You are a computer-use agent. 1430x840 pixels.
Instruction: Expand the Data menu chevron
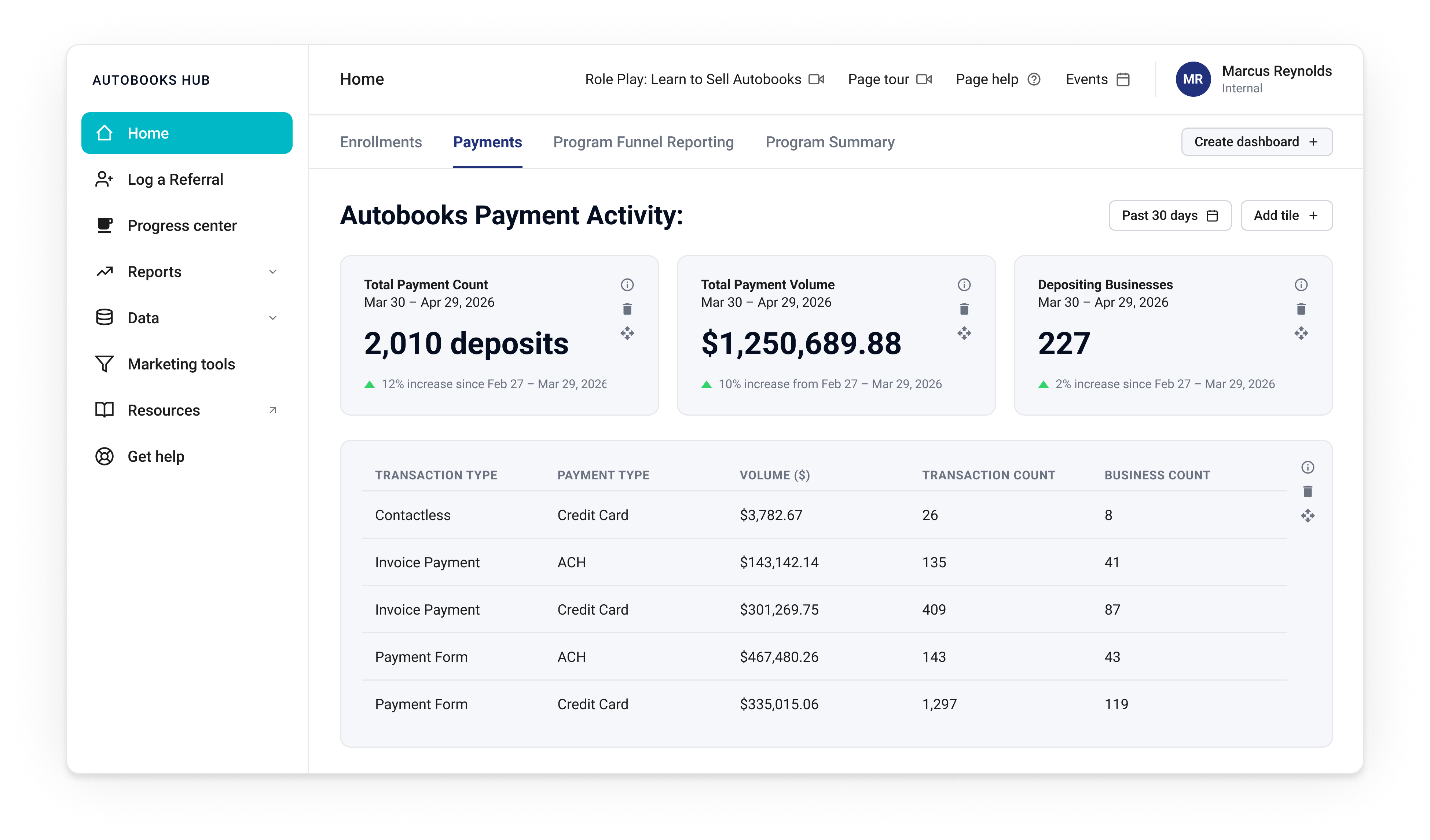(x=273, y=318)
